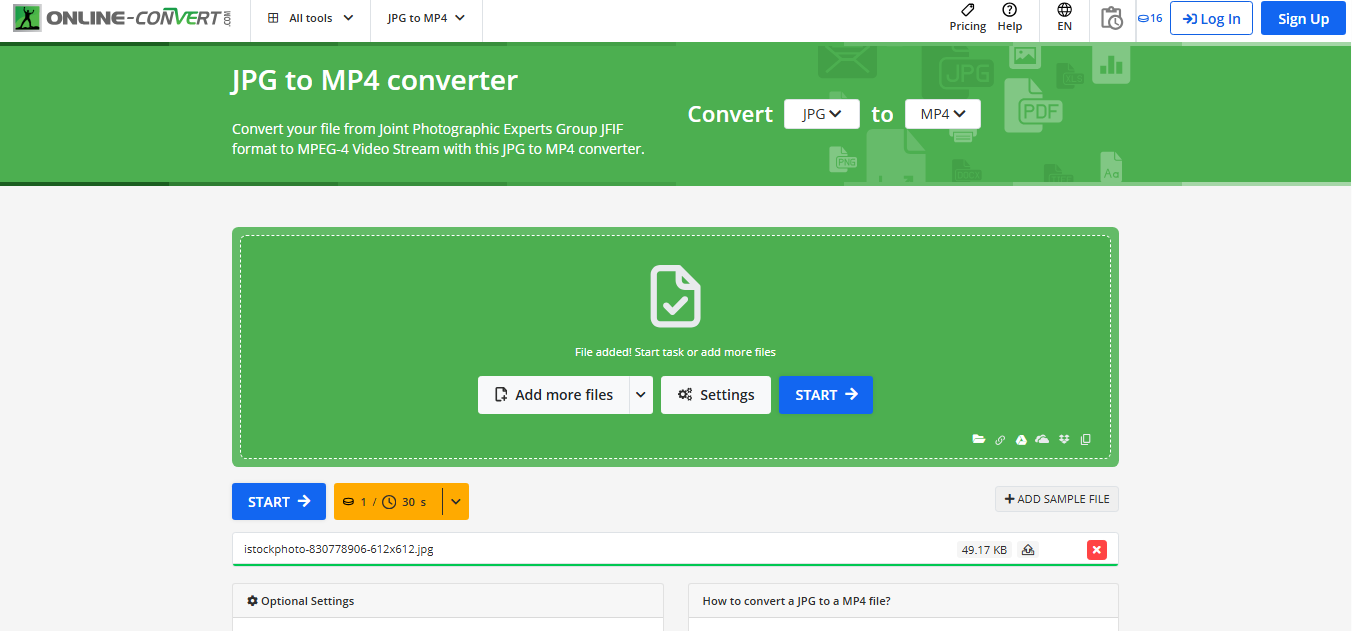Browse local files using the folder icon

point(979,439)
